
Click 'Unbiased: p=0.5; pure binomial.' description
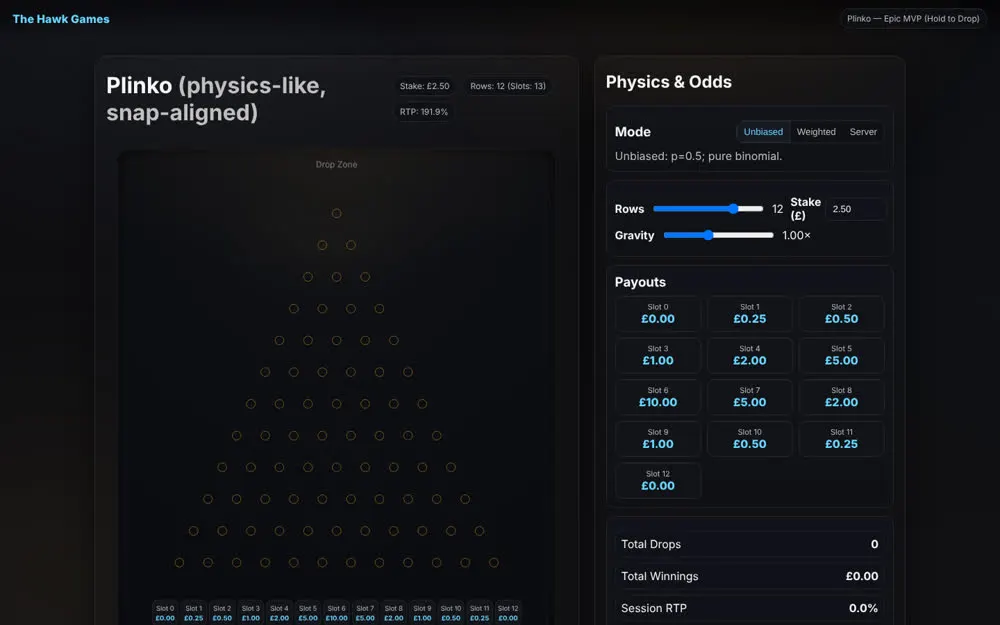pos(698,156)
